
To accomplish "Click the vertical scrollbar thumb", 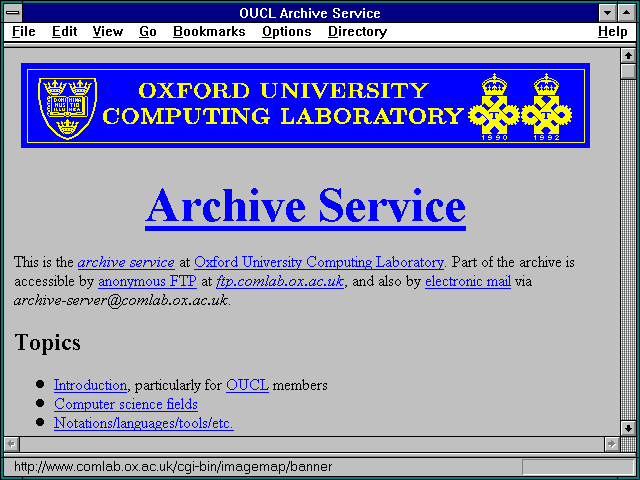I will [628, 71].
